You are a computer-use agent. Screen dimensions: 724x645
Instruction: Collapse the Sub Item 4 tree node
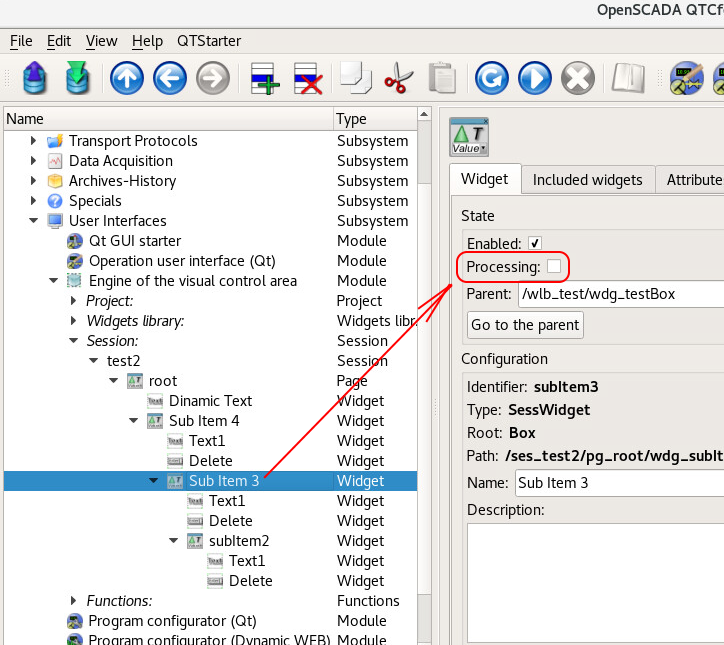[134, 421]
